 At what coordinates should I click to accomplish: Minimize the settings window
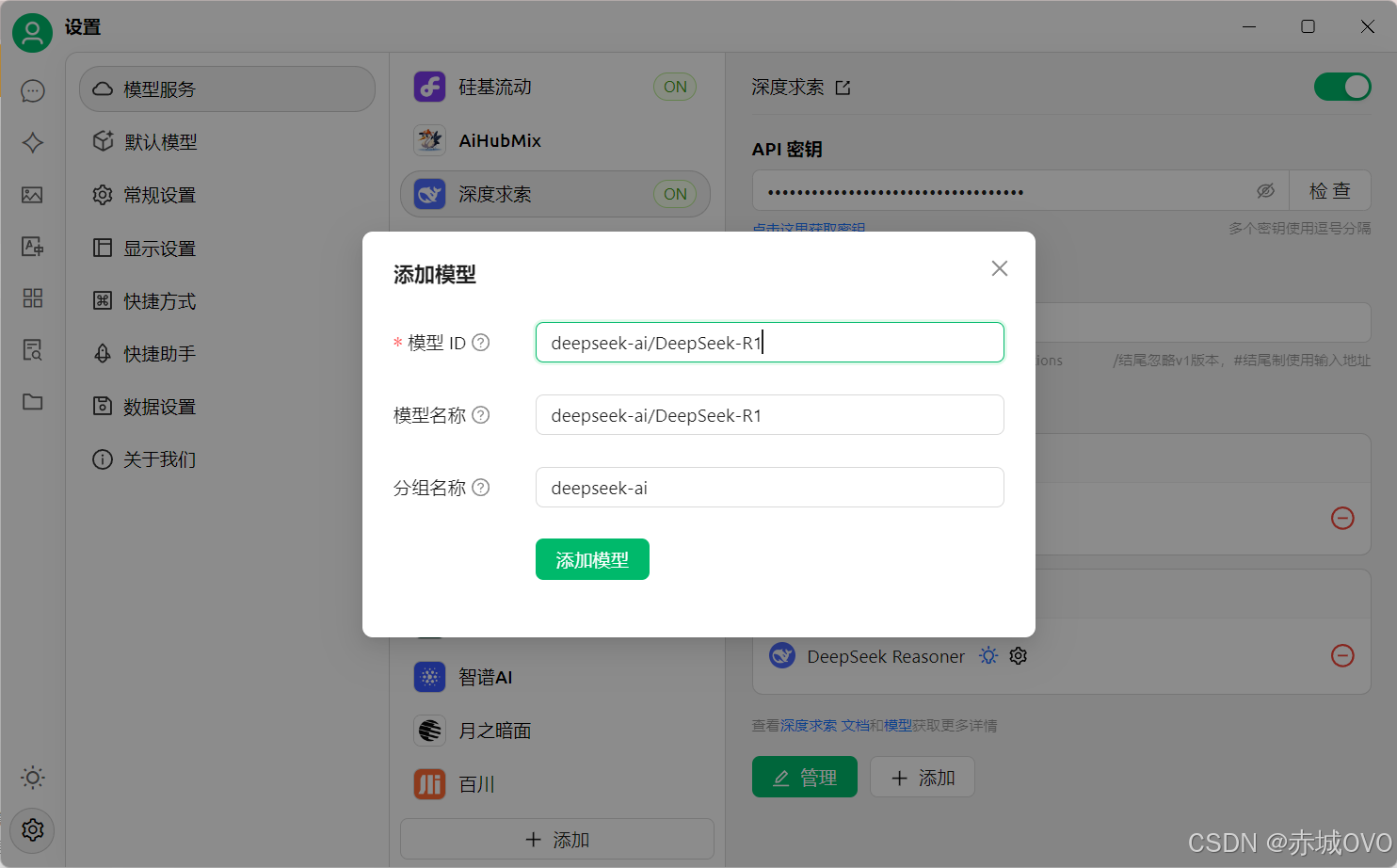pos(1249,26)
